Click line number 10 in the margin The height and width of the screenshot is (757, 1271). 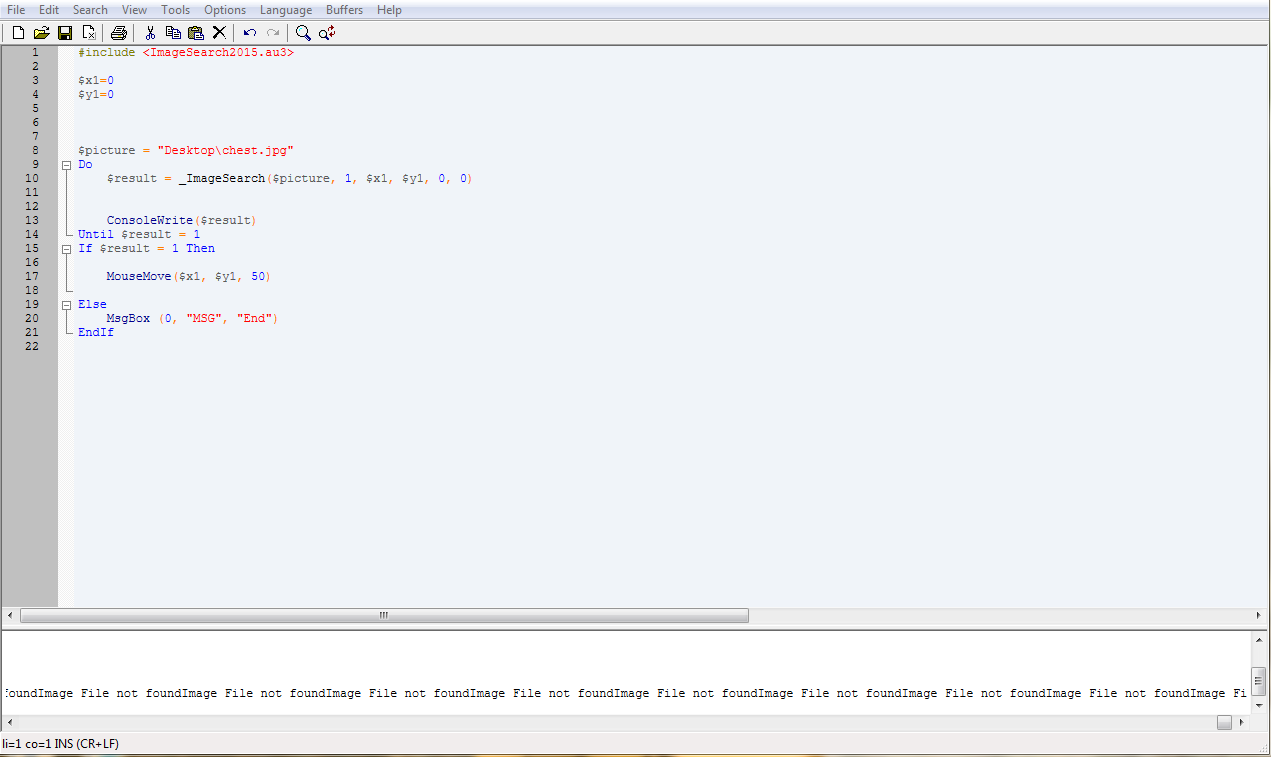click(32, 179)
